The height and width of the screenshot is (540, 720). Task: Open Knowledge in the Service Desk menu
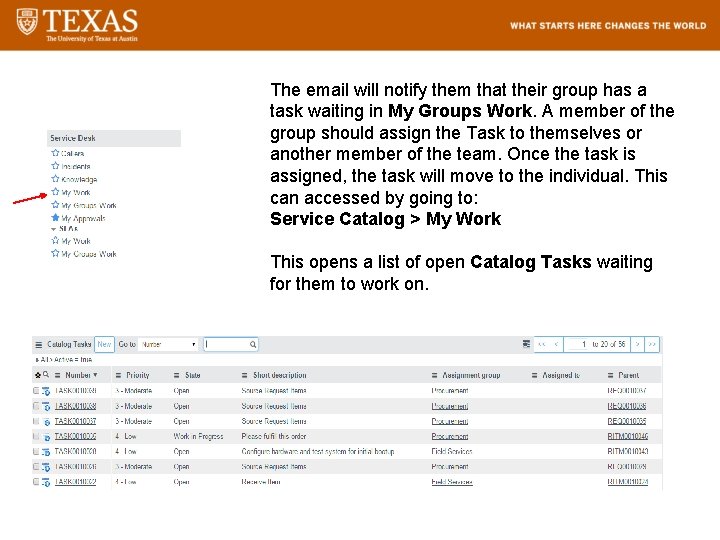point(79,179)
